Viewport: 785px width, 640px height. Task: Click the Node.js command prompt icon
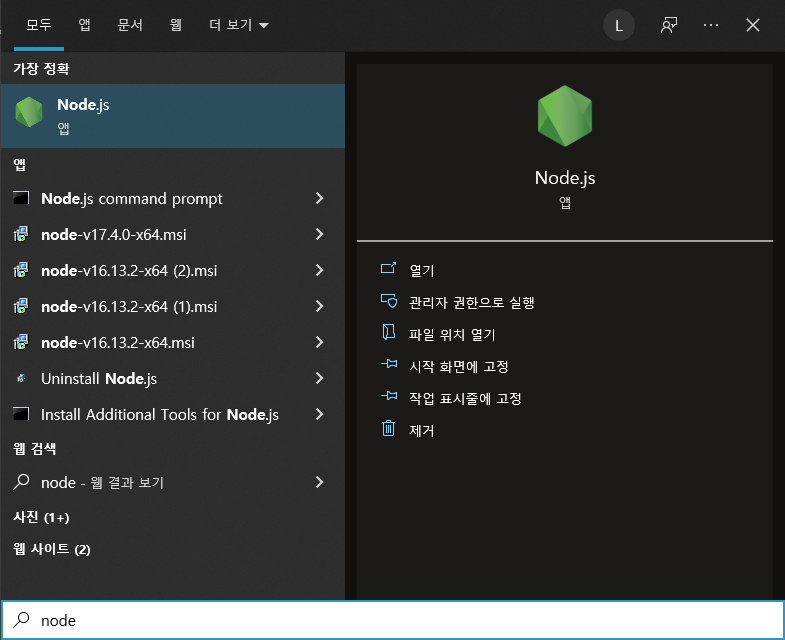(21, 198)
